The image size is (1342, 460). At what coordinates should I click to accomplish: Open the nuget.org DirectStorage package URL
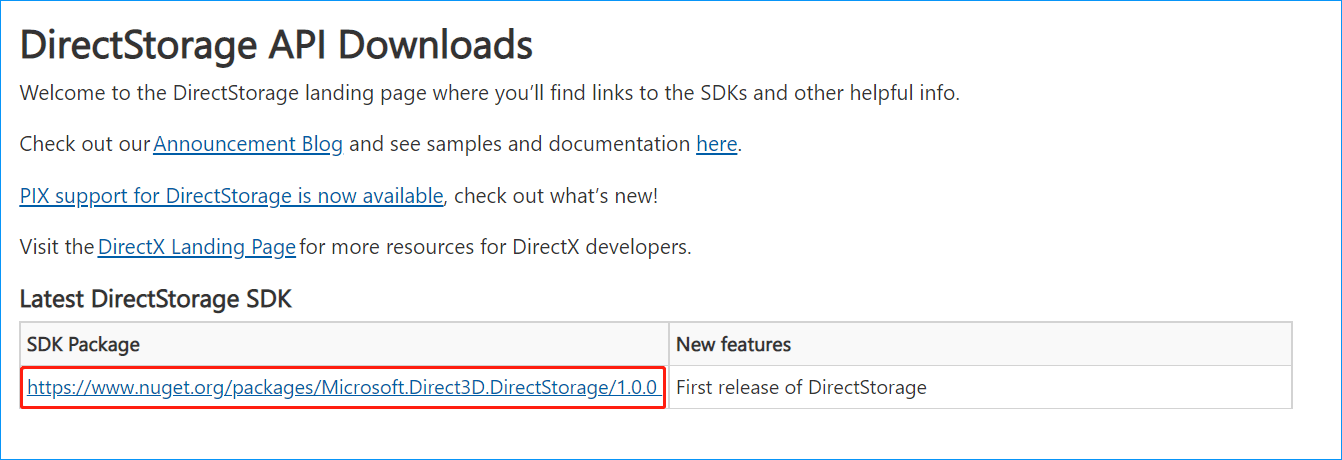341,388
